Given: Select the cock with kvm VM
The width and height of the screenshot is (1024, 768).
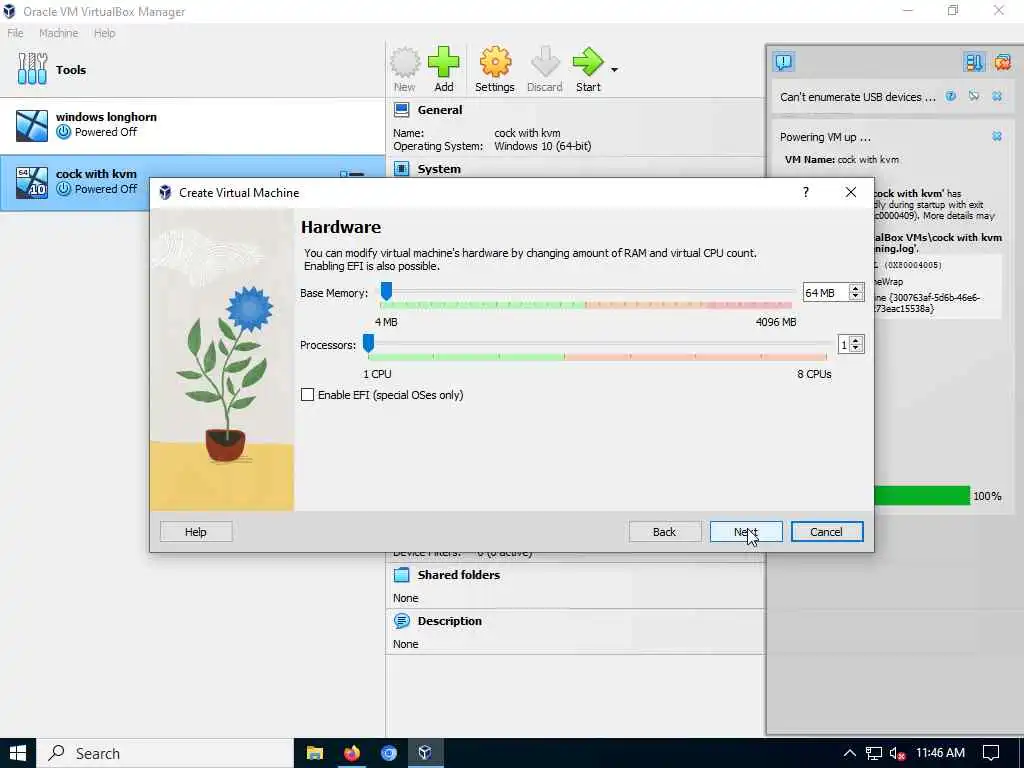Looking at the screenshot, I should click(x=193, y=182).
